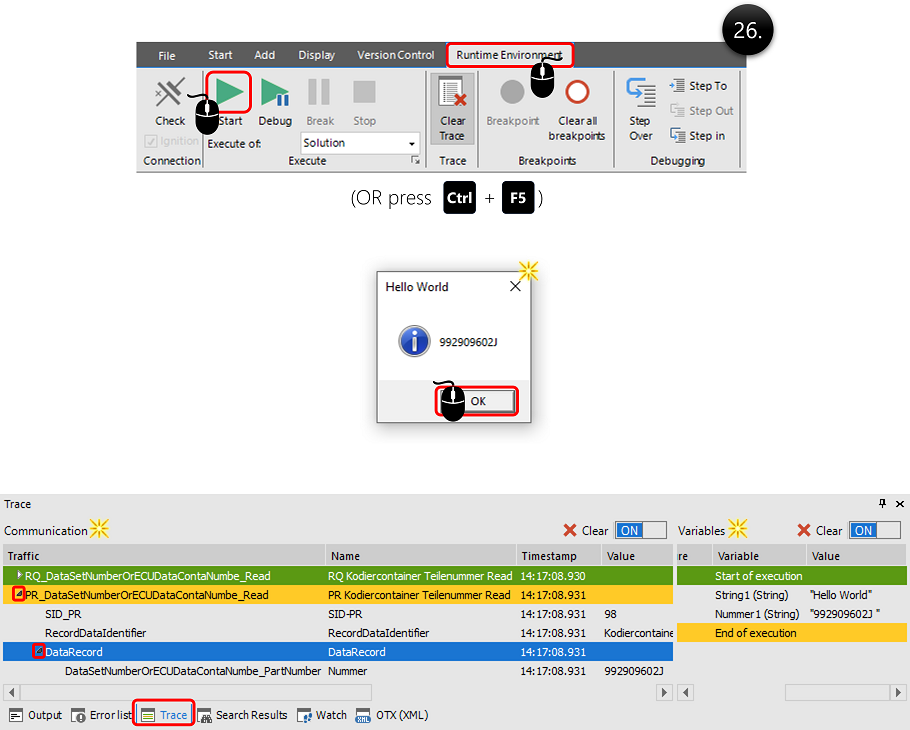Click the Clear Trace icon
This screenshot has height=730, width=910.
pyautogui.click(x=452, y=95)
